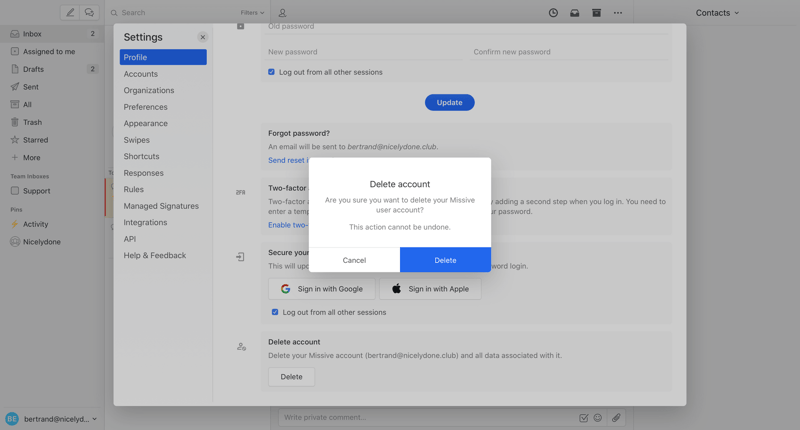Open the Inbox mailbox
This screenshot has height=430, width=800.
click(x=53, y=34)
